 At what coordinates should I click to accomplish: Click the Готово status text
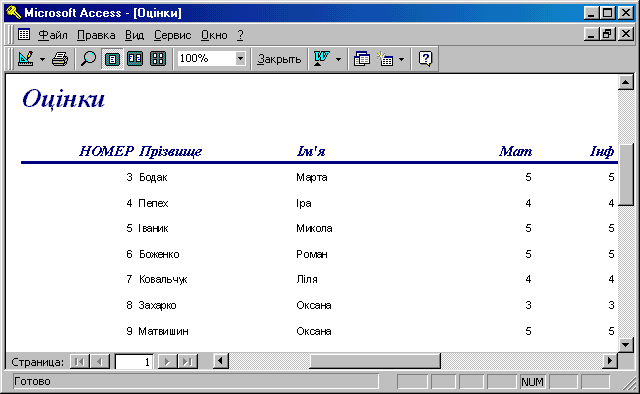pos(32,381)
